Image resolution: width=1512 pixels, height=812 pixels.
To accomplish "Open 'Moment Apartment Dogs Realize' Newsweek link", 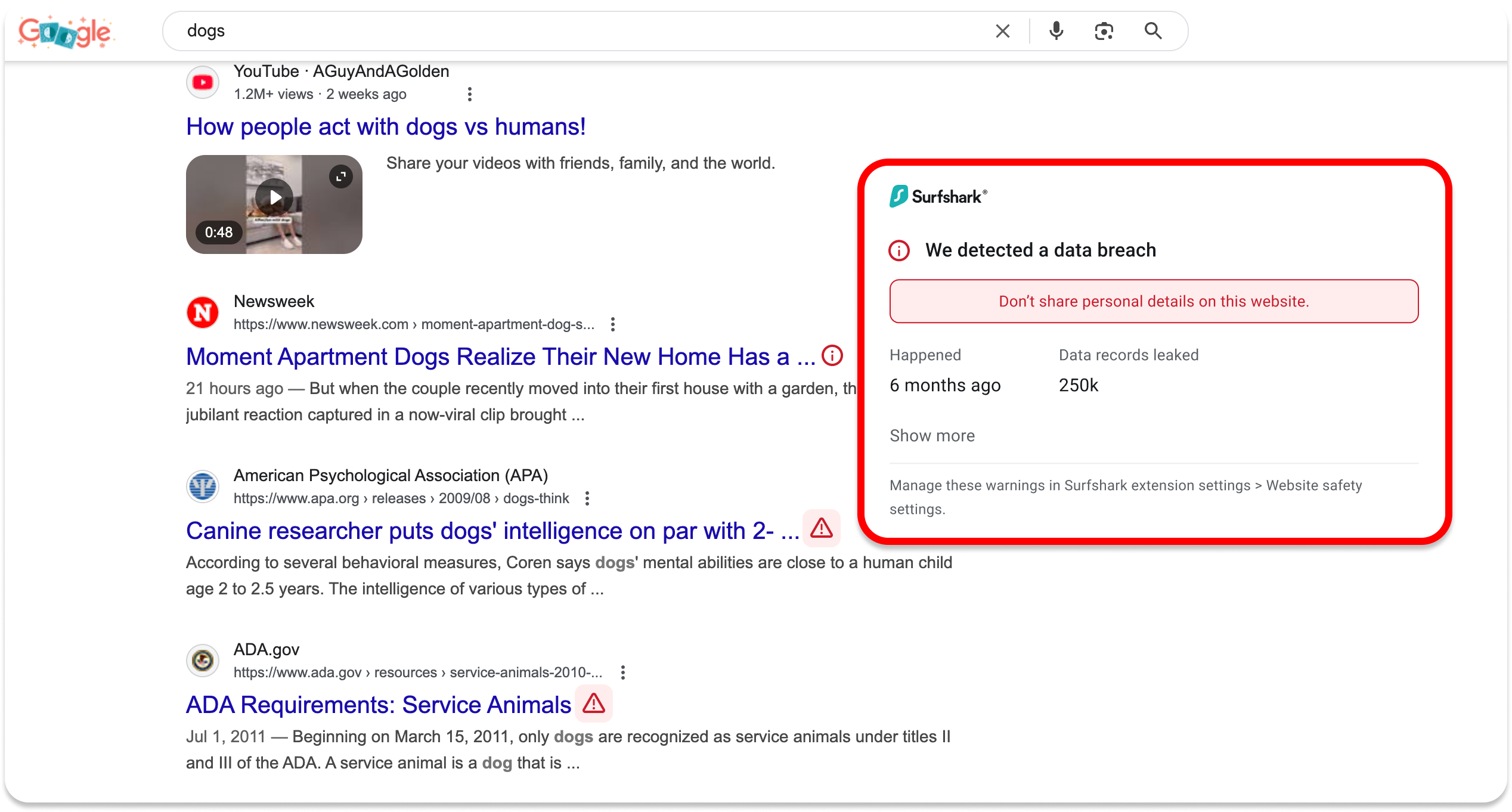I will (500, 357).
